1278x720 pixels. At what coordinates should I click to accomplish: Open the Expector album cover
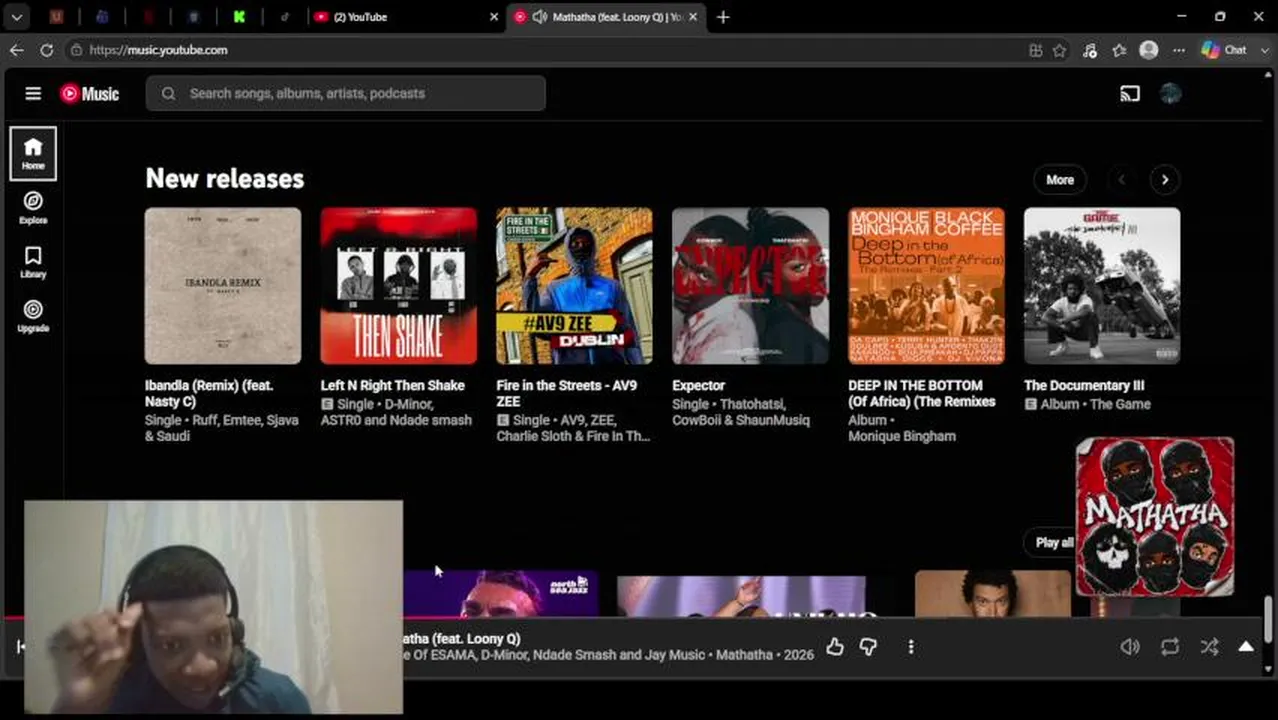pyautogui.click(x=750, y=286)
